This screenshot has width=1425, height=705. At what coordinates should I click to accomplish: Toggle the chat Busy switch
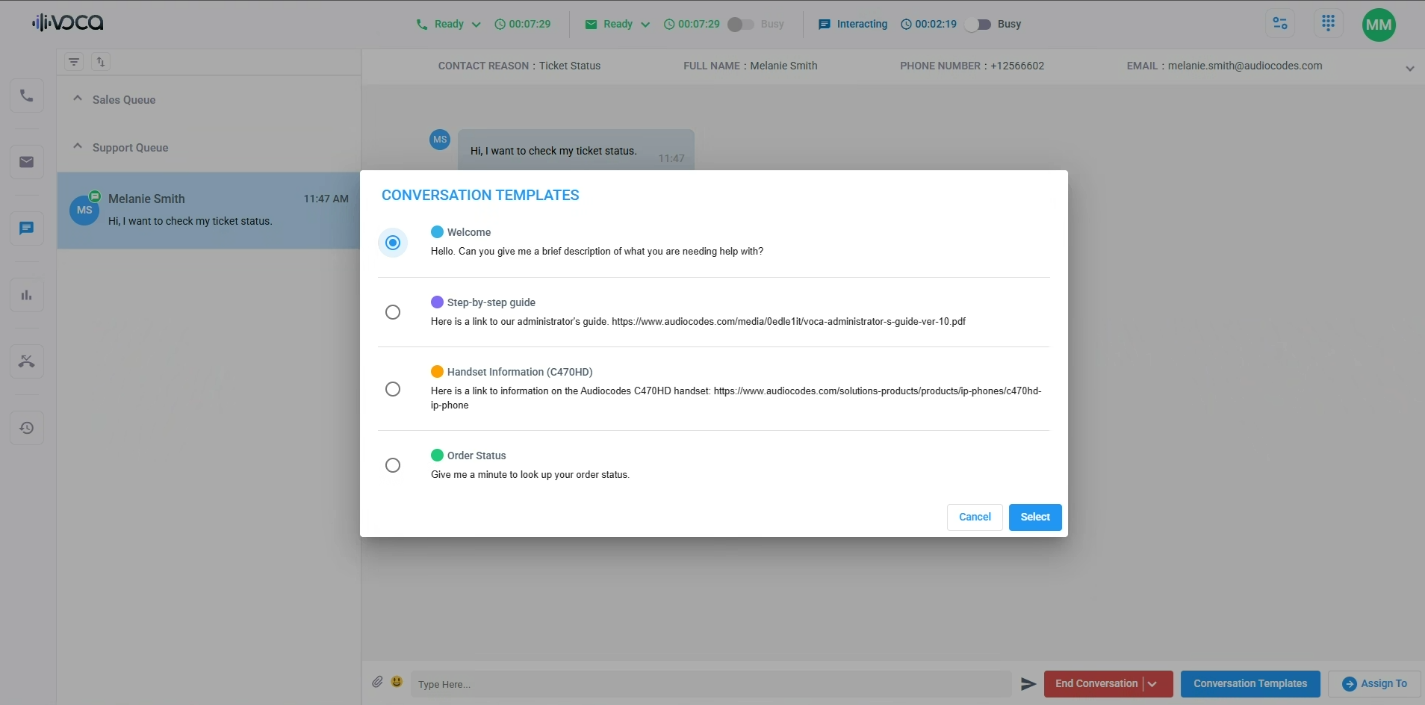(976, 24)
